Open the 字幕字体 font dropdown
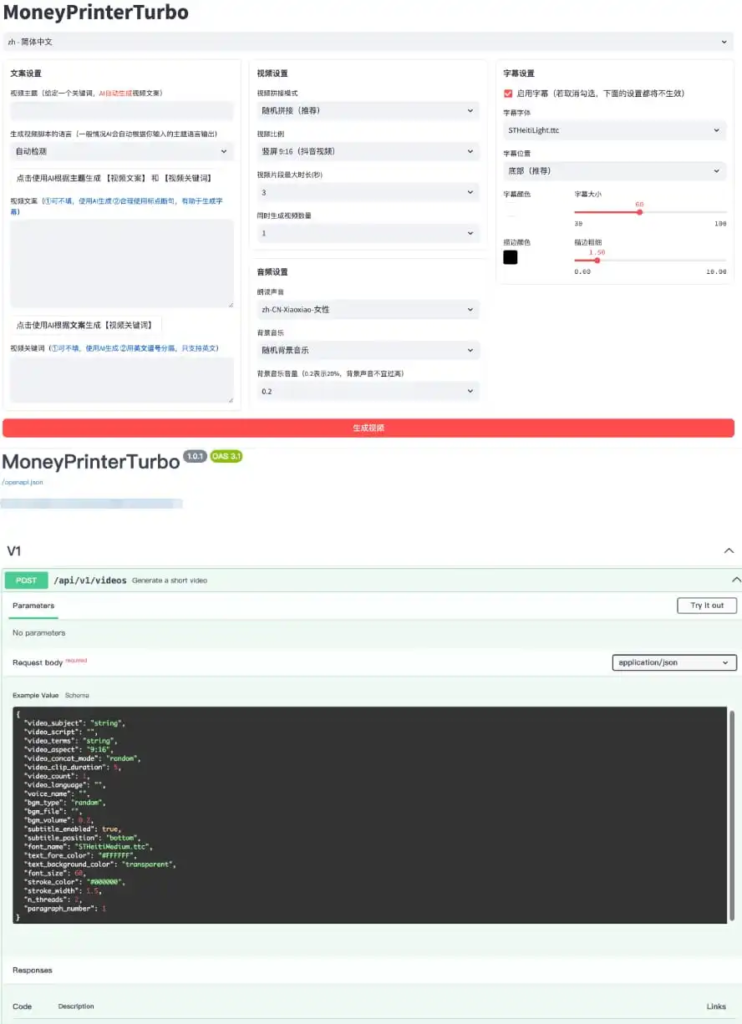The height and width of the screenshot is (1024, 742). coord(613,130)
